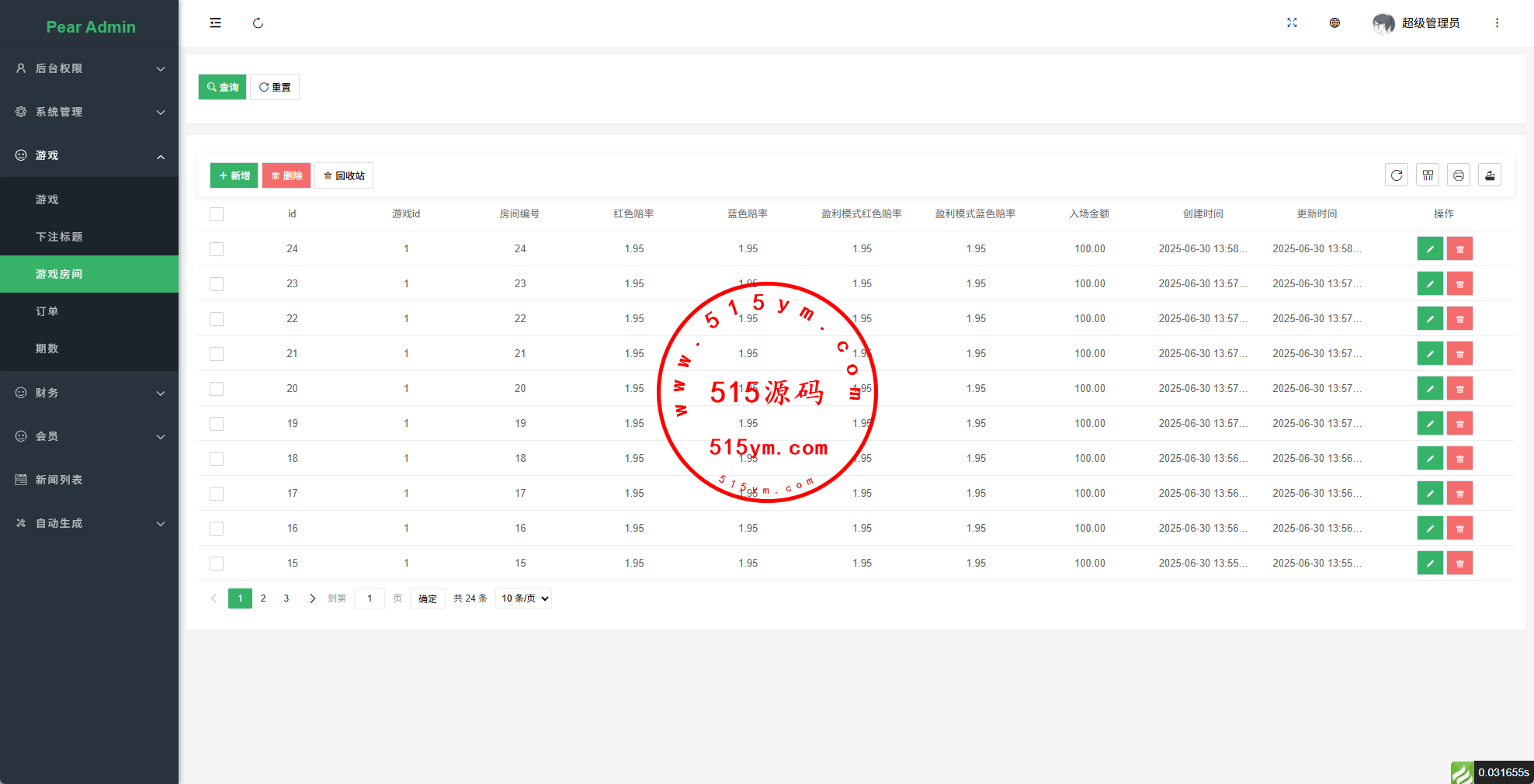Collapse the sidebar with the menu toggle icon
The width and height of the screenshot is (1534, 784).
215,23
